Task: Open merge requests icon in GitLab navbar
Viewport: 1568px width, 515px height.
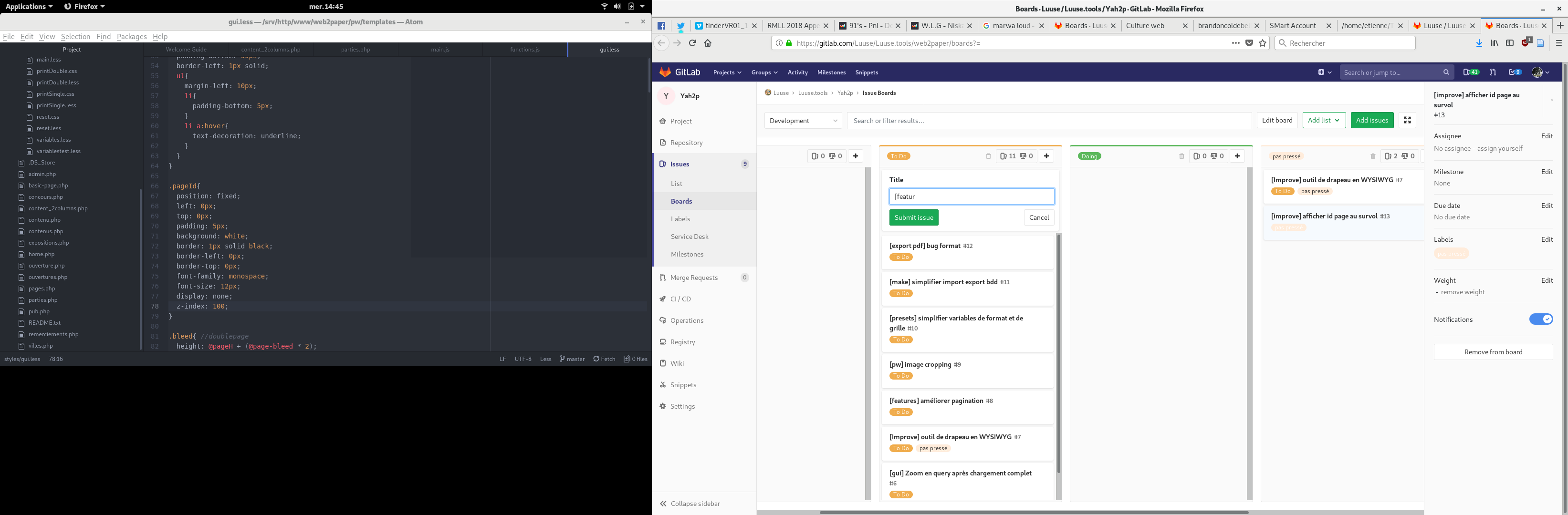Action: tap(1493, 72)
